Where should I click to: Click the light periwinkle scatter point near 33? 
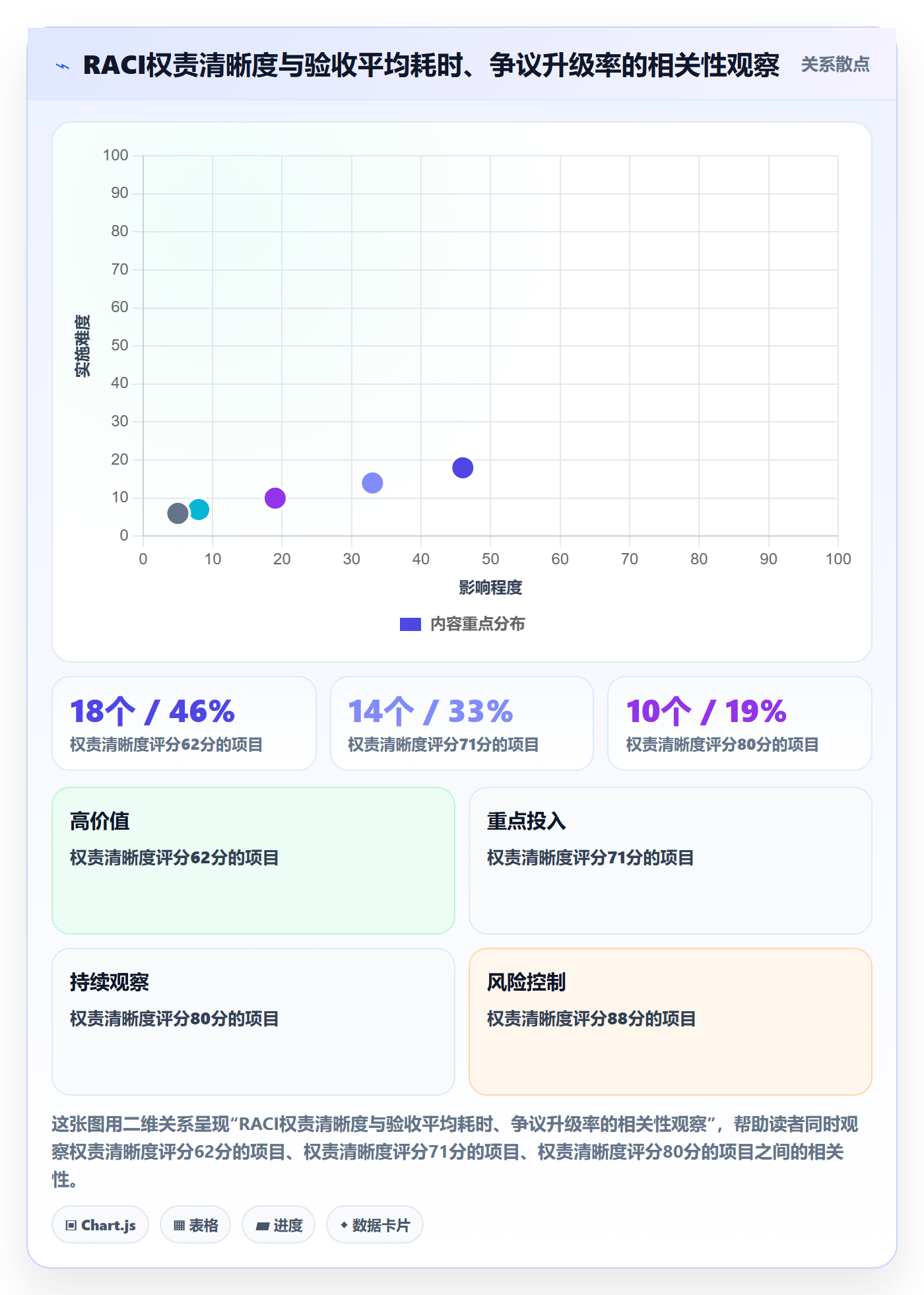click(x=372, y=482)
